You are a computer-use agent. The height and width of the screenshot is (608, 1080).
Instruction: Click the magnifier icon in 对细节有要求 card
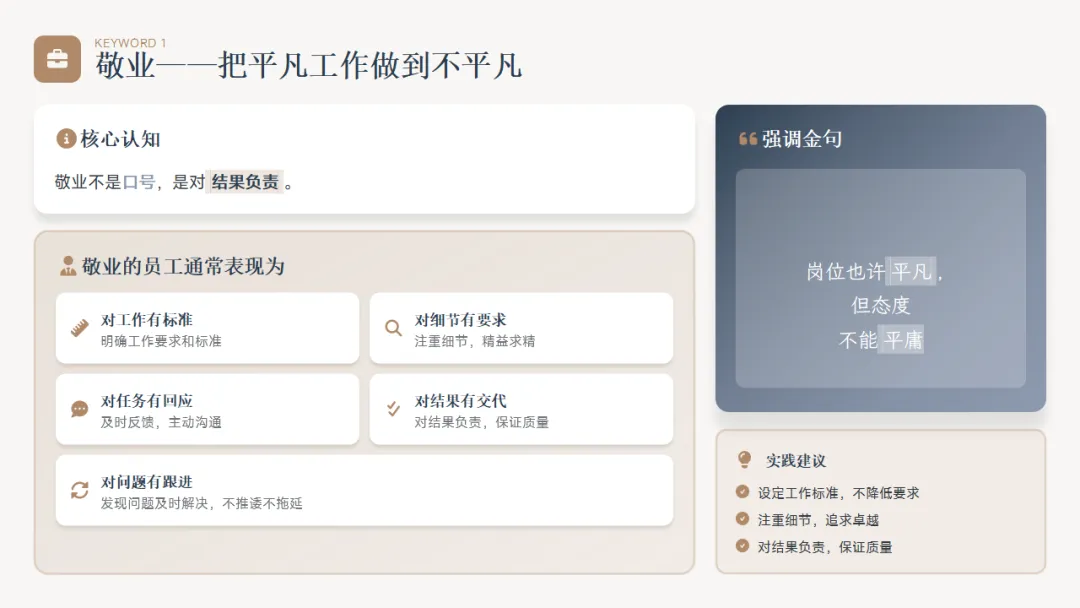pyautogui.click(x=393, y=328)
